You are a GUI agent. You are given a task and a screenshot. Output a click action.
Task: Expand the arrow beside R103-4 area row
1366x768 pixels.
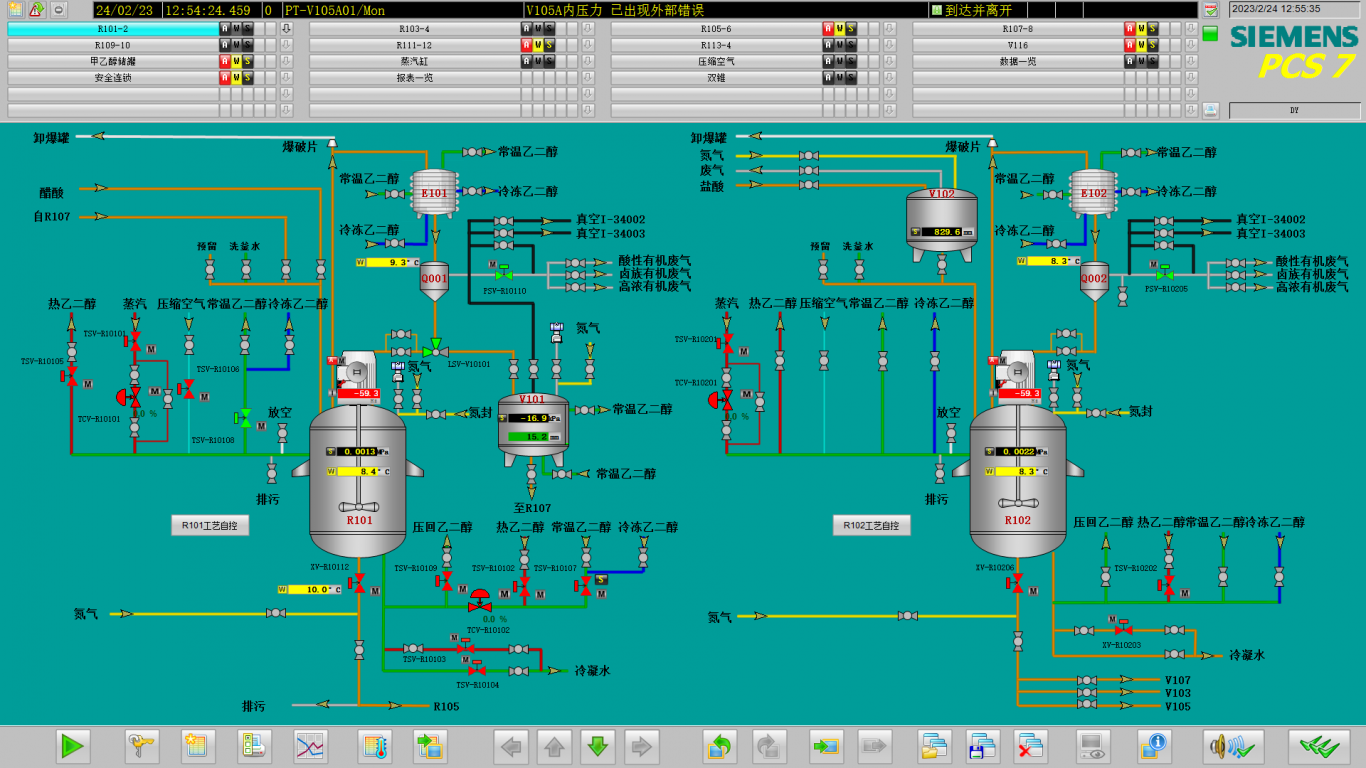coord(588,29)
